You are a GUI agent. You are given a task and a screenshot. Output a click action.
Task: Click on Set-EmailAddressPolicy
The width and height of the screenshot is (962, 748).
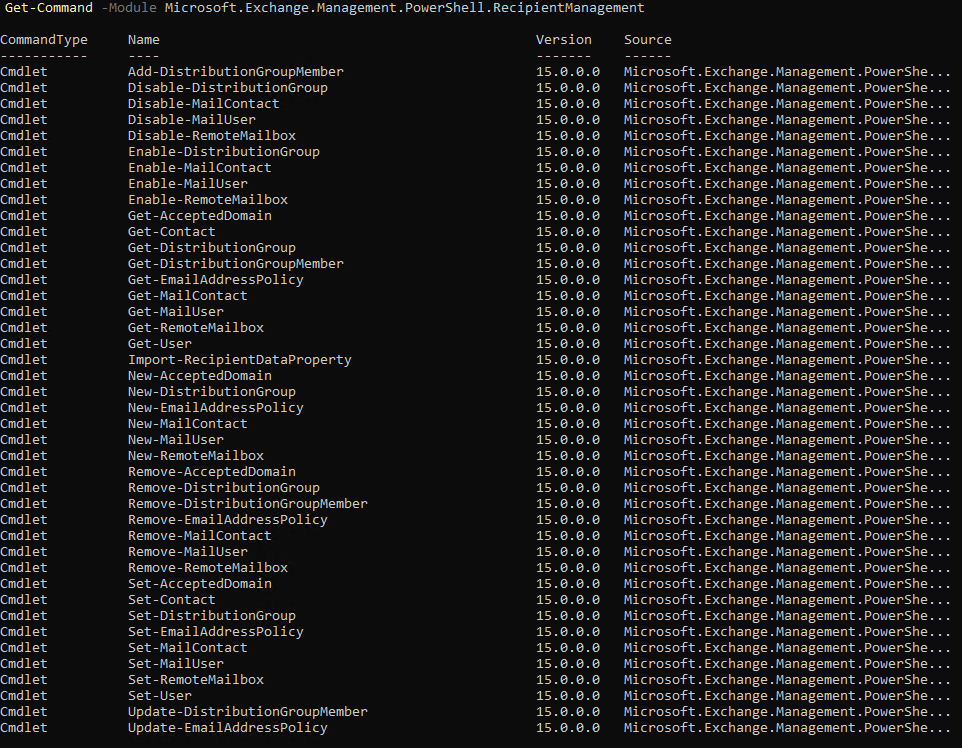click(216, 631)
